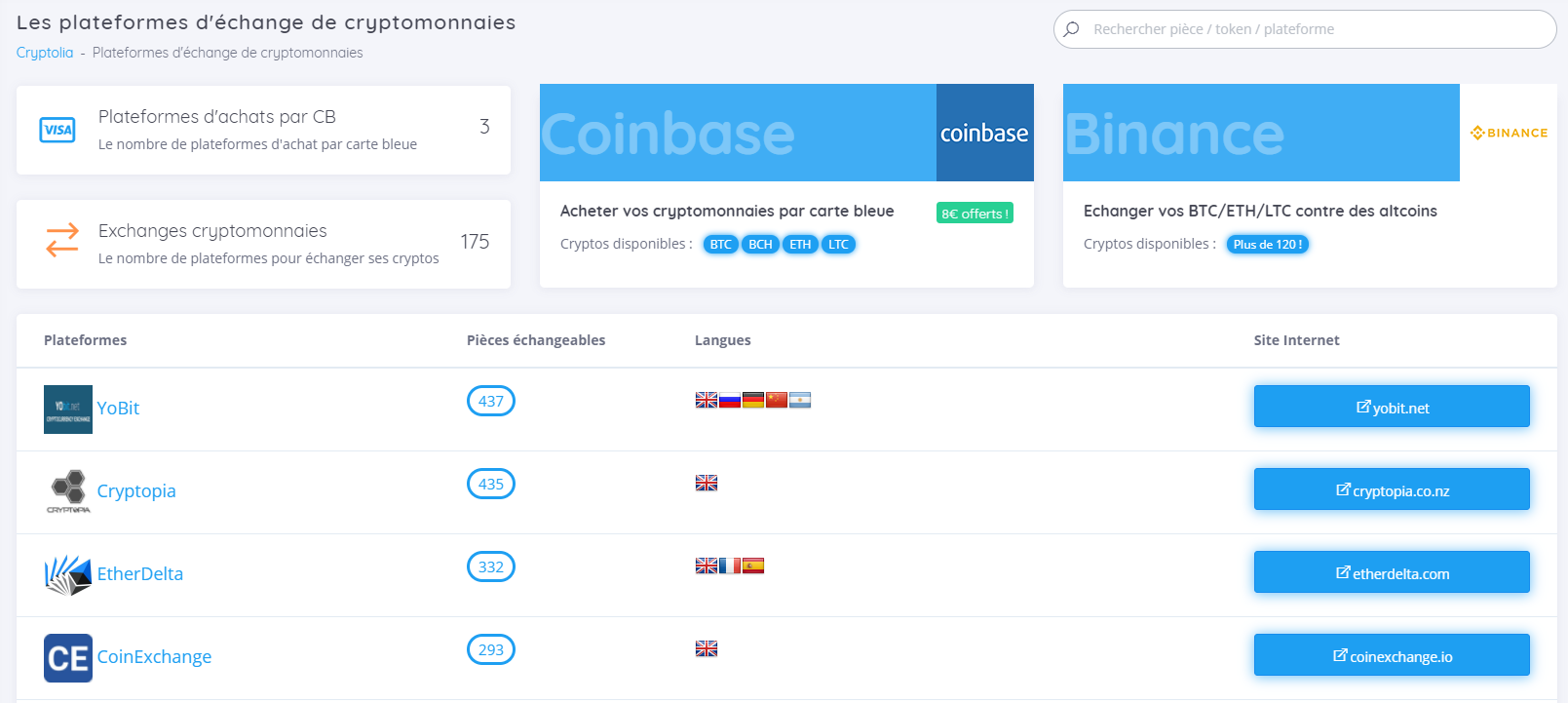The height and width of the screenshot is (703, 1568).
Task: Click the Argentinian flag on YoBit row
Action: 799,399
